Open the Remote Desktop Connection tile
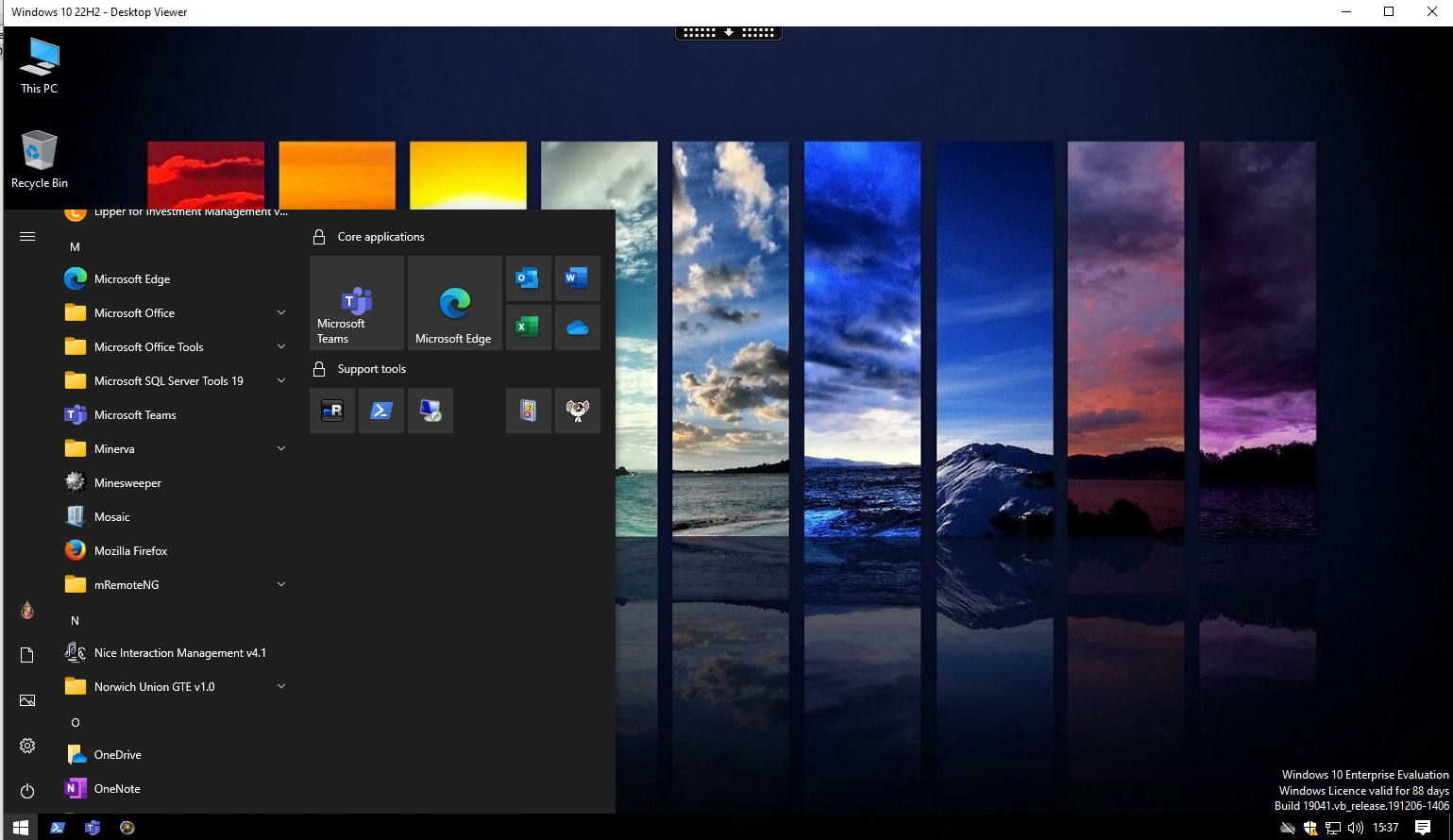 pos(431,411)
